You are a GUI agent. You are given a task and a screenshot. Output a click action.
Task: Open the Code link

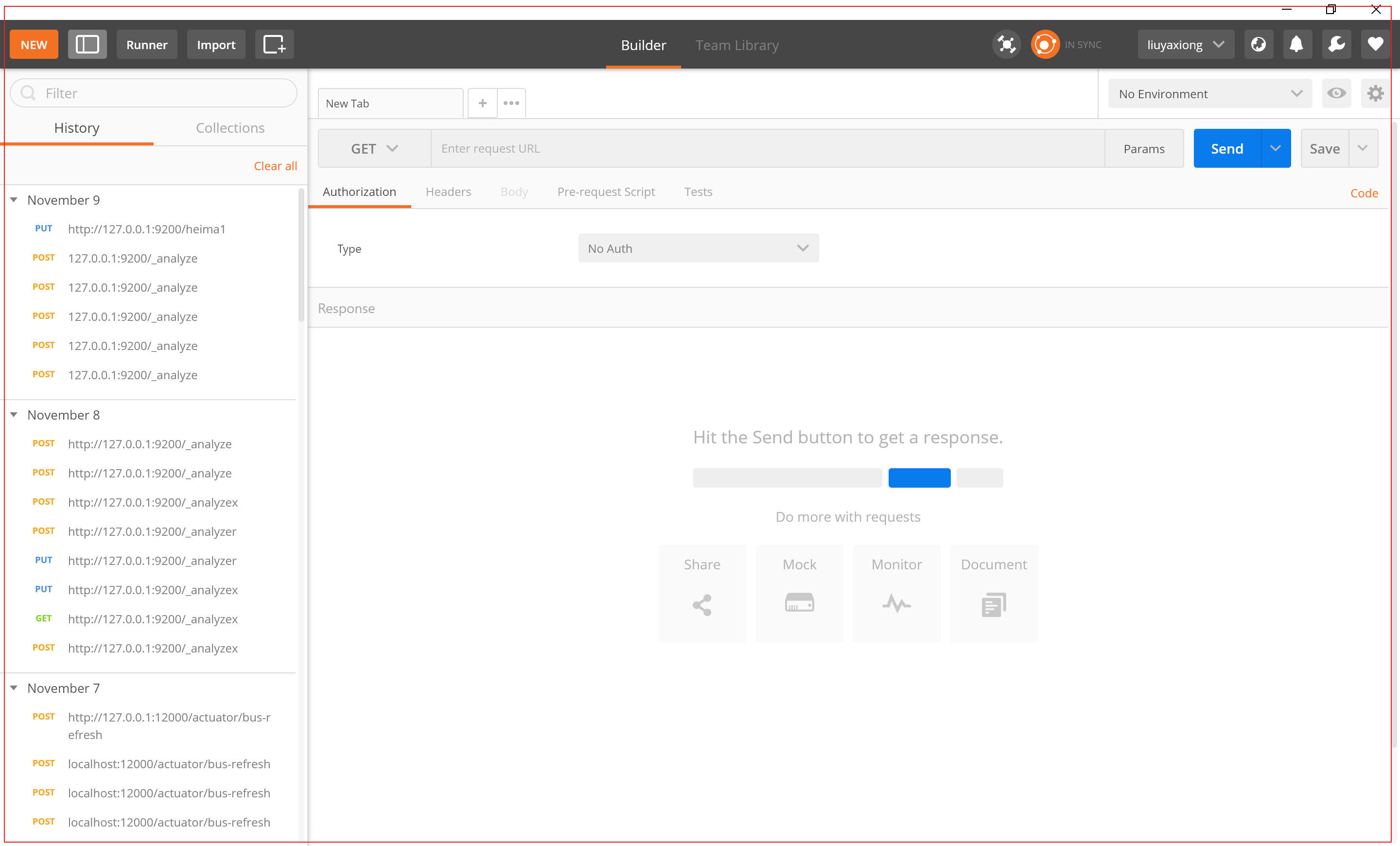click(1364, 193)
